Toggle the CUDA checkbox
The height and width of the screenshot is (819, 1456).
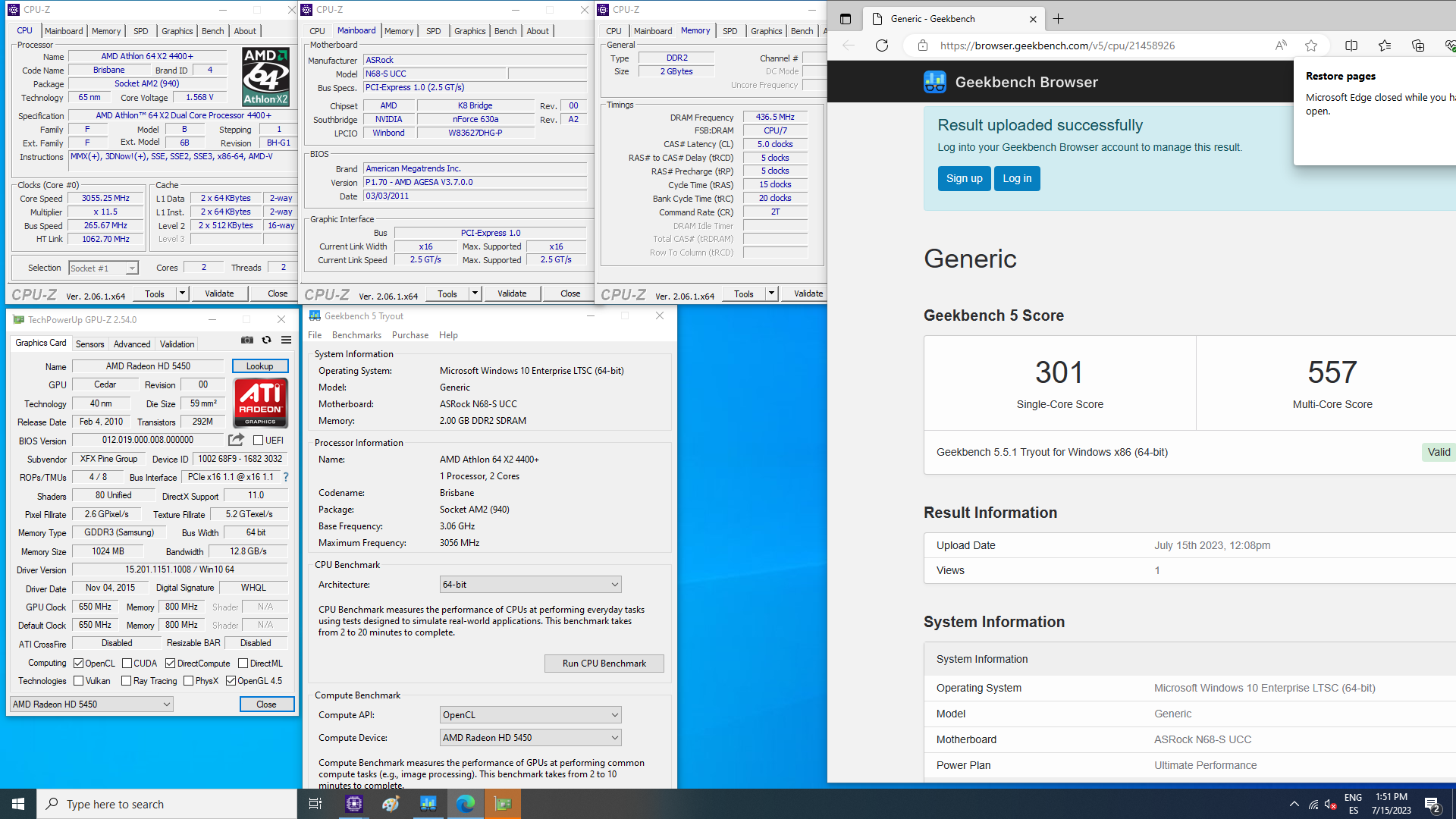127,663
